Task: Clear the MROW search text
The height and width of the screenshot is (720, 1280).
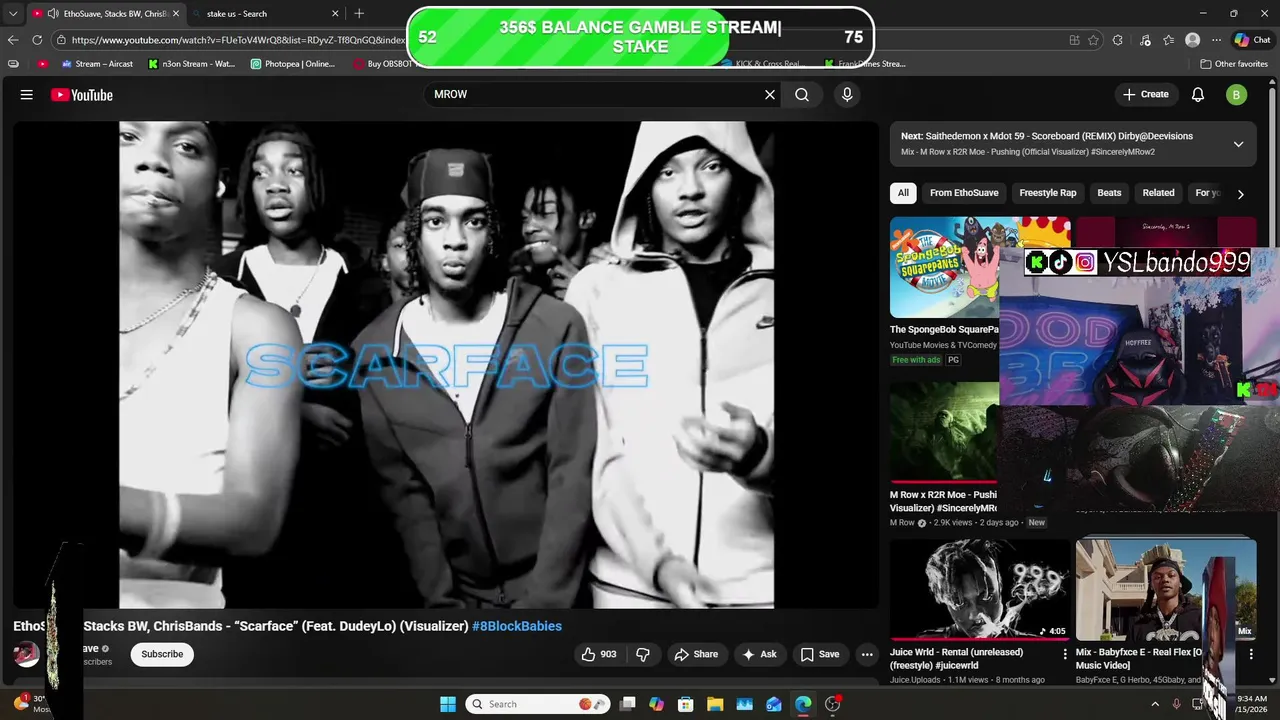Action: pos(770,94)
